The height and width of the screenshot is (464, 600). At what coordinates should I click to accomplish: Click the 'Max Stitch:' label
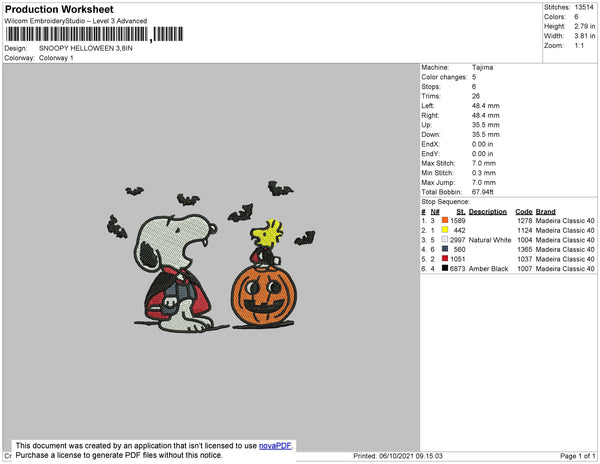point(438,163)
